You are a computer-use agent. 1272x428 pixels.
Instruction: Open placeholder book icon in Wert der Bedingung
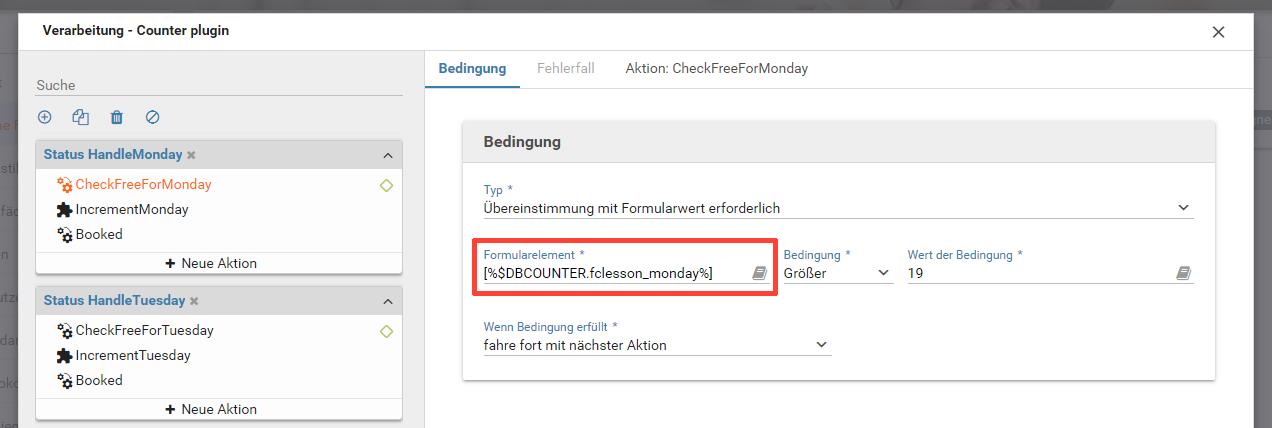pos(1184,273)
